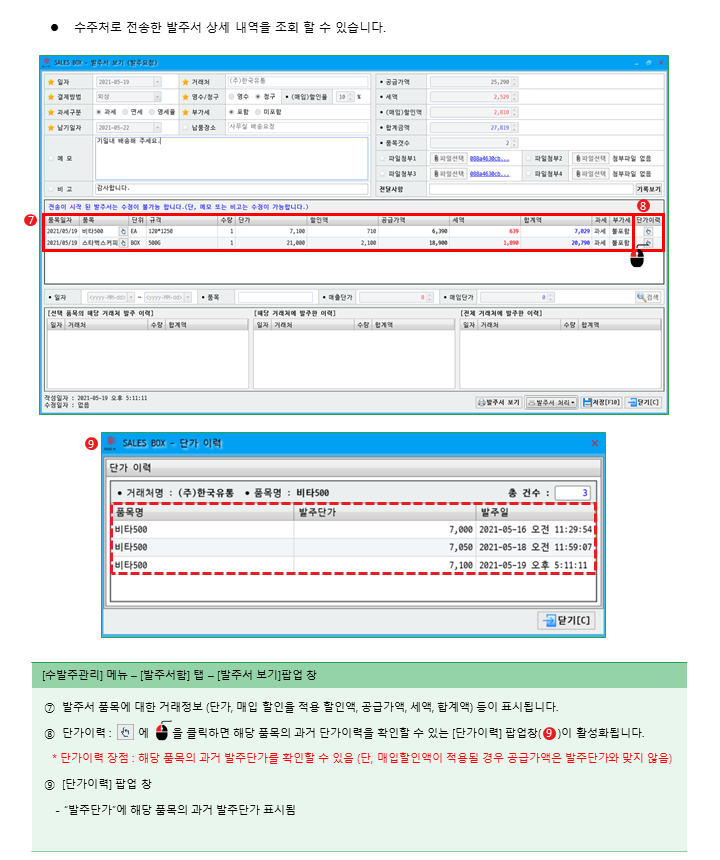Click 파일선택 button for 파일첨부1
This screenshot has width=720, height=860.
(x=449, y=159)
